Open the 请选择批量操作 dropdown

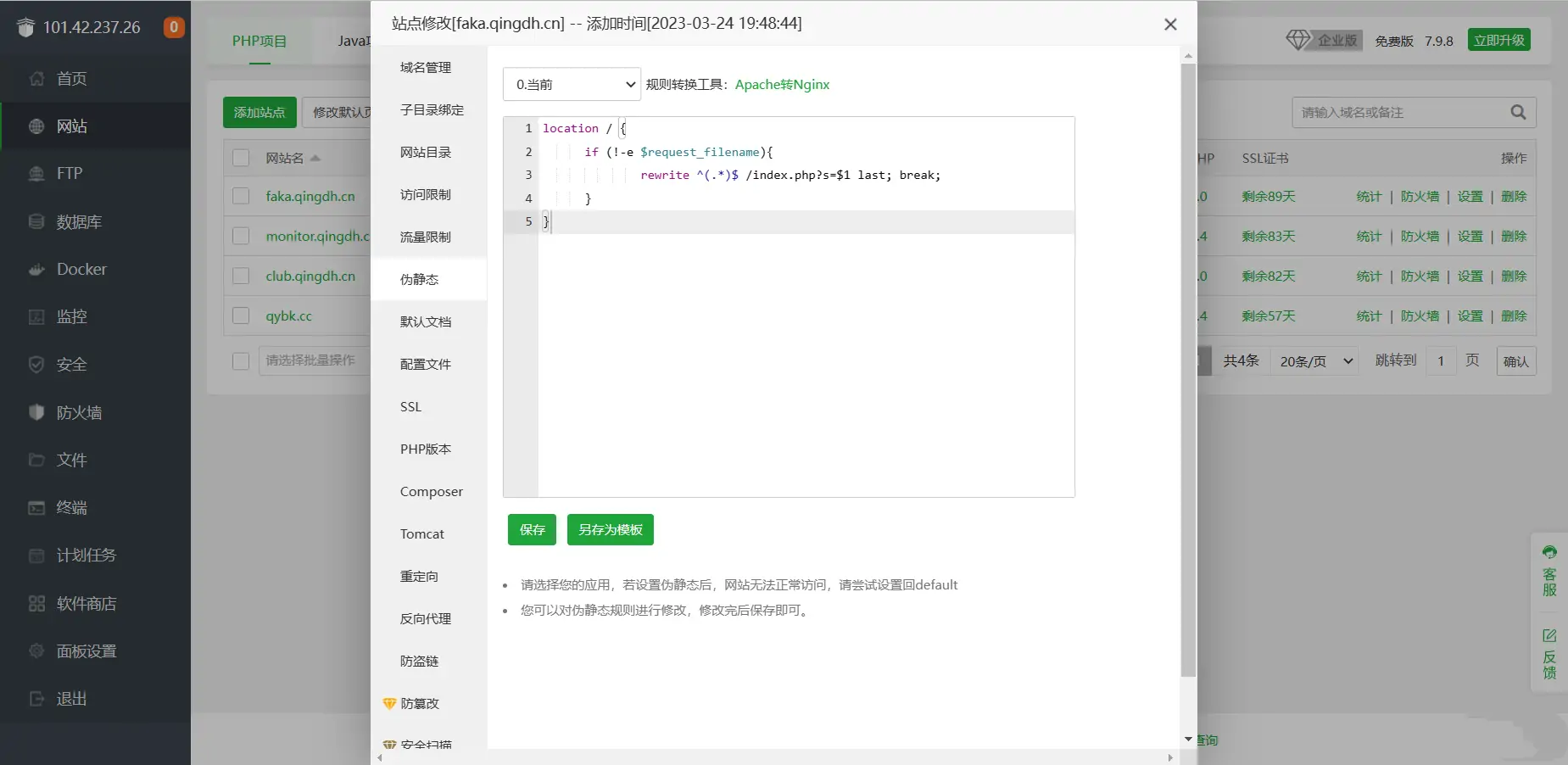tap(315, 360)
